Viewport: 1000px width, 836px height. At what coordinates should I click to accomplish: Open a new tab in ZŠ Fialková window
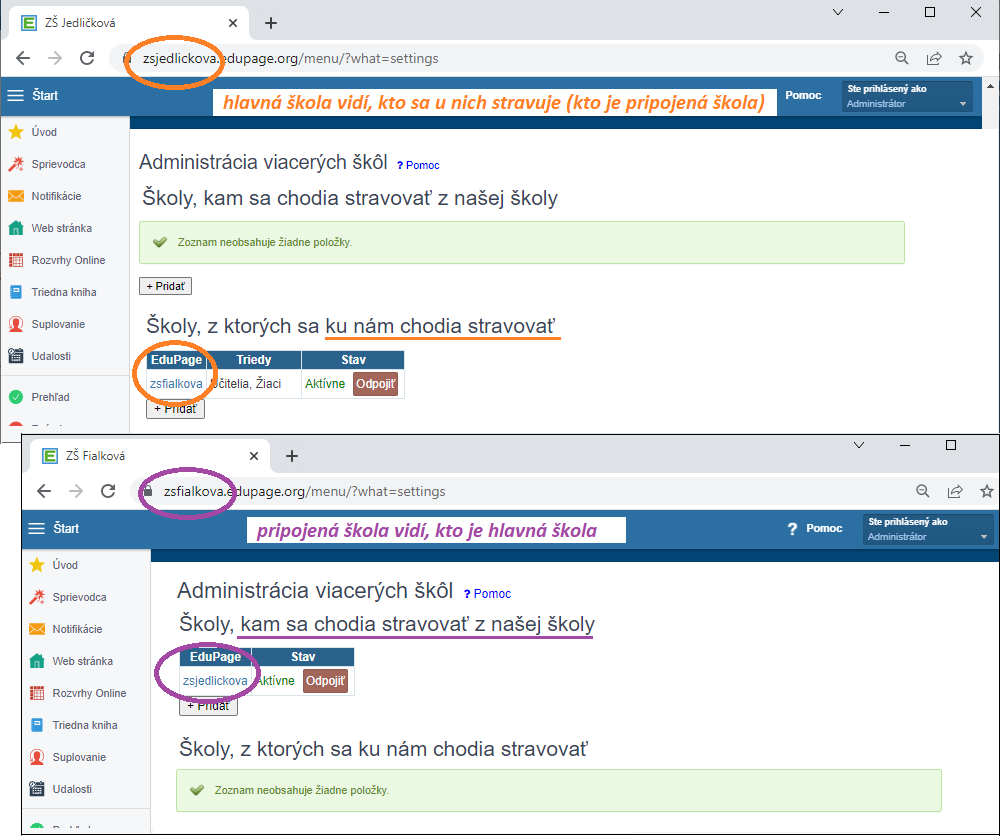(x=292, y=456)
